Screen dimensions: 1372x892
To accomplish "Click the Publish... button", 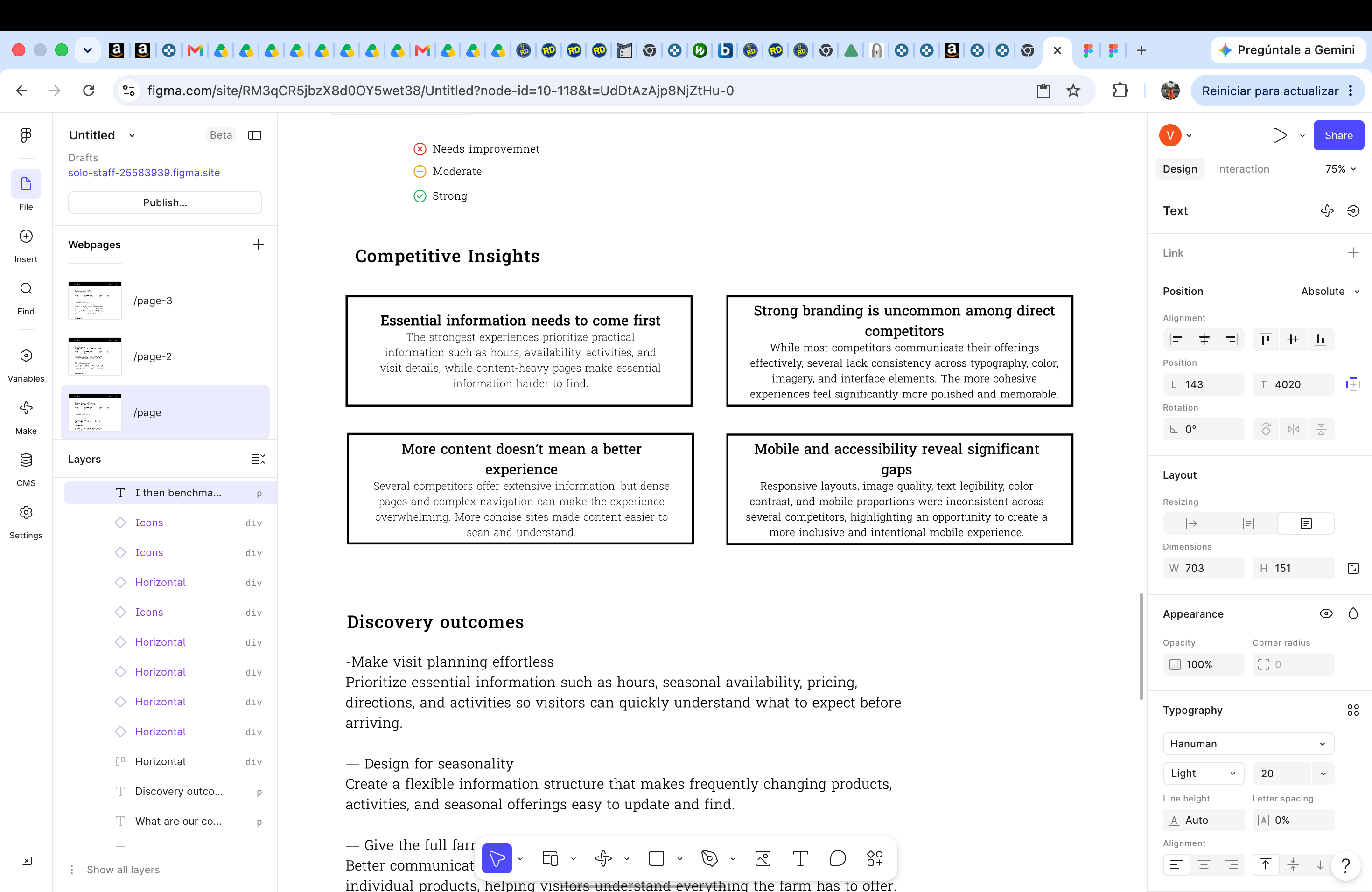I will (x=165, y=202).
